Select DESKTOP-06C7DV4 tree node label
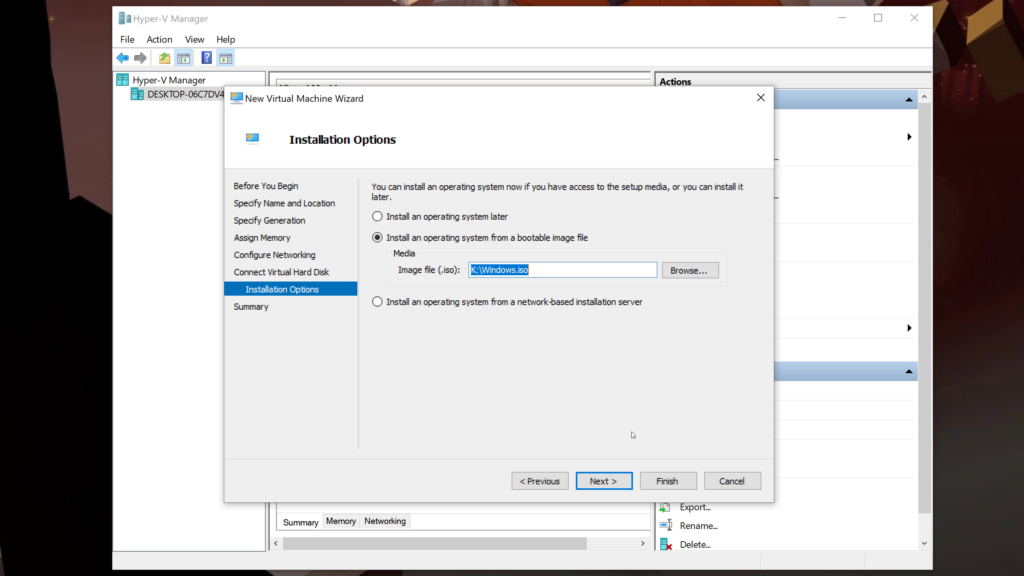The width and height of the screenshot is (1024, 576). 185,94
